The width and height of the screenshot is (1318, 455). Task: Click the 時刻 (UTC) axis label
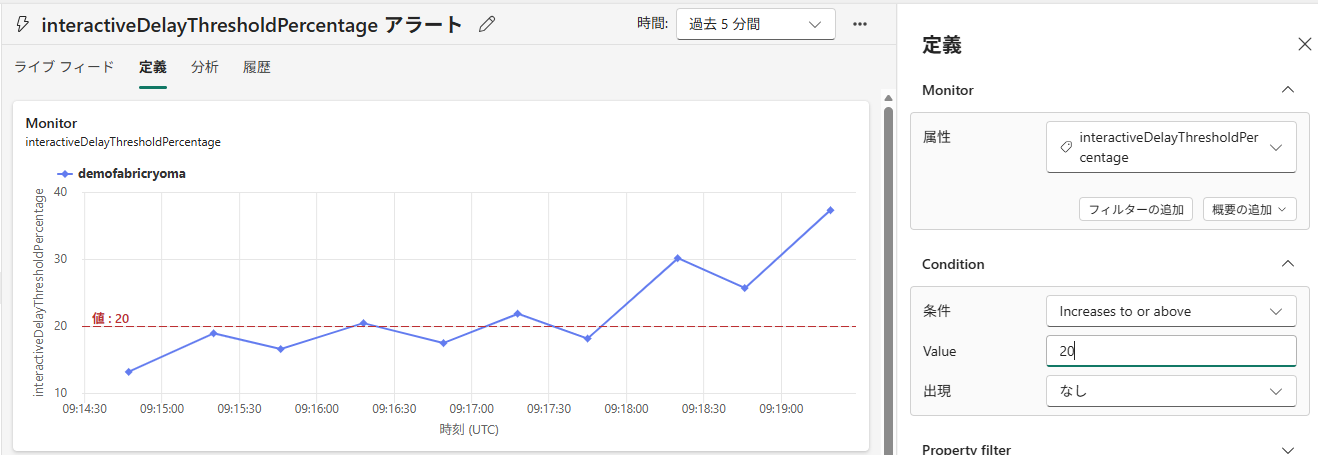click(469, 430)
